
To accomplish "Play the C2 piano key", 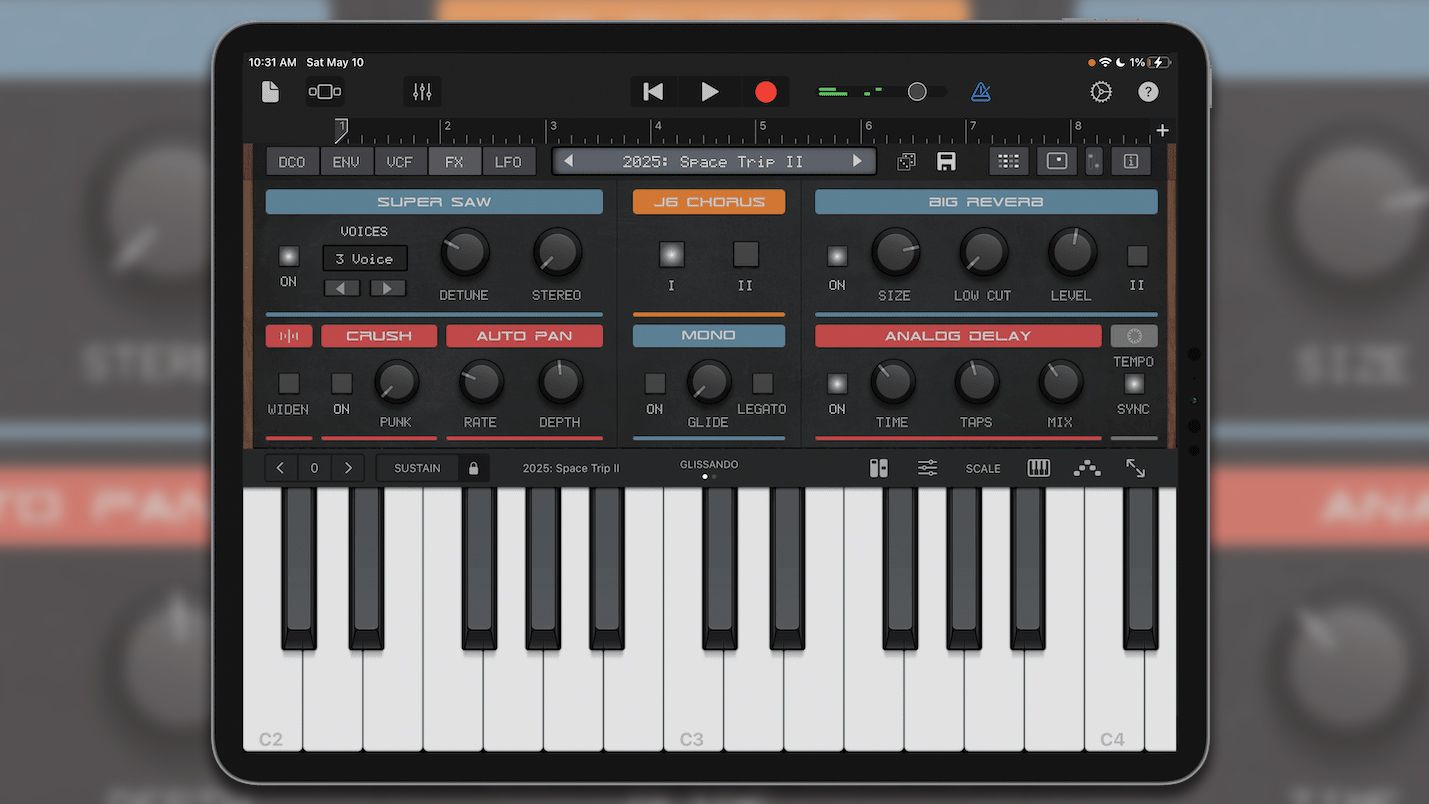I will (271, 700).
